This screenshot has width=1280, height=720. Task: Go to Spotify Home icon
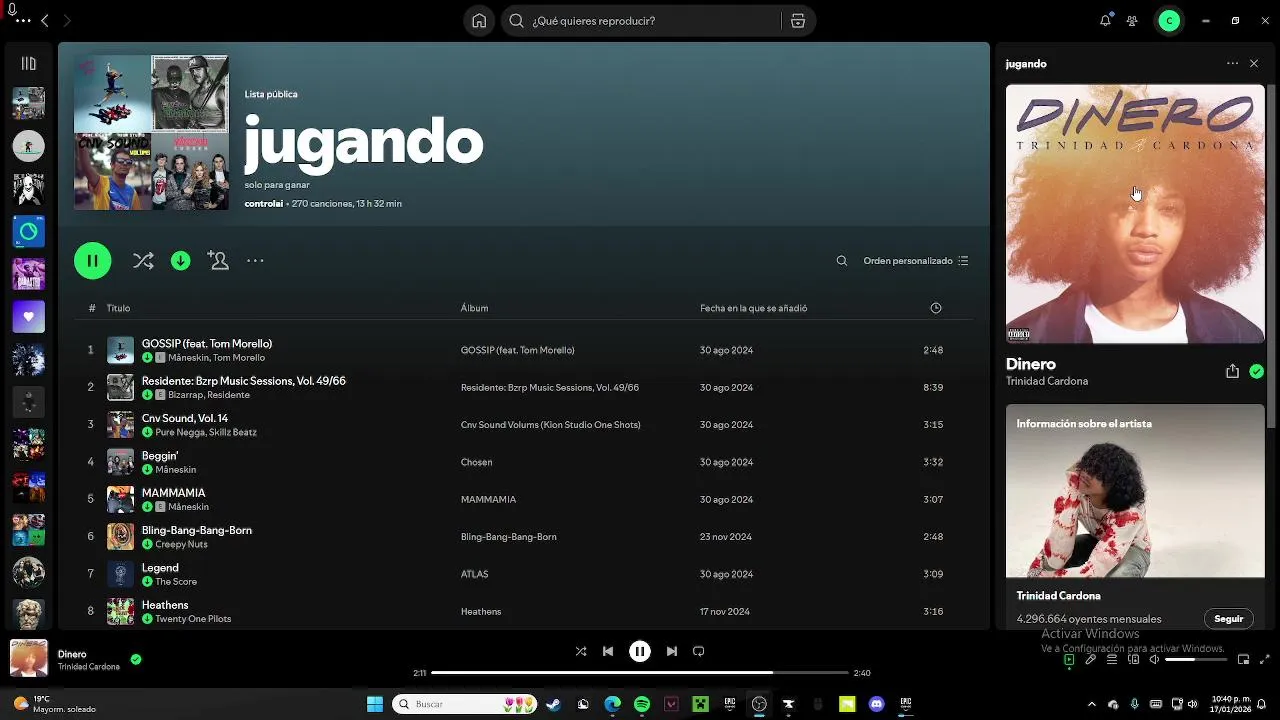479,21
